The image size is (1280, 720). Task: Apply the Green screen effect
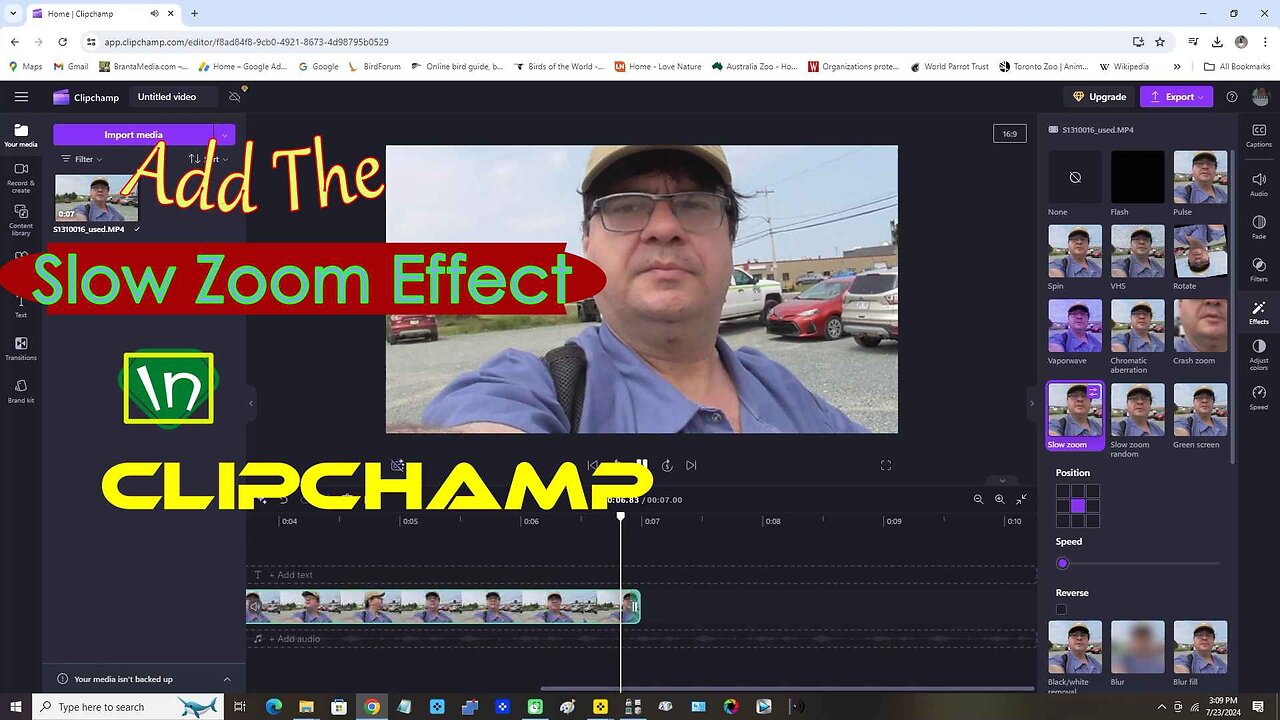click(x=1200, y=416)
